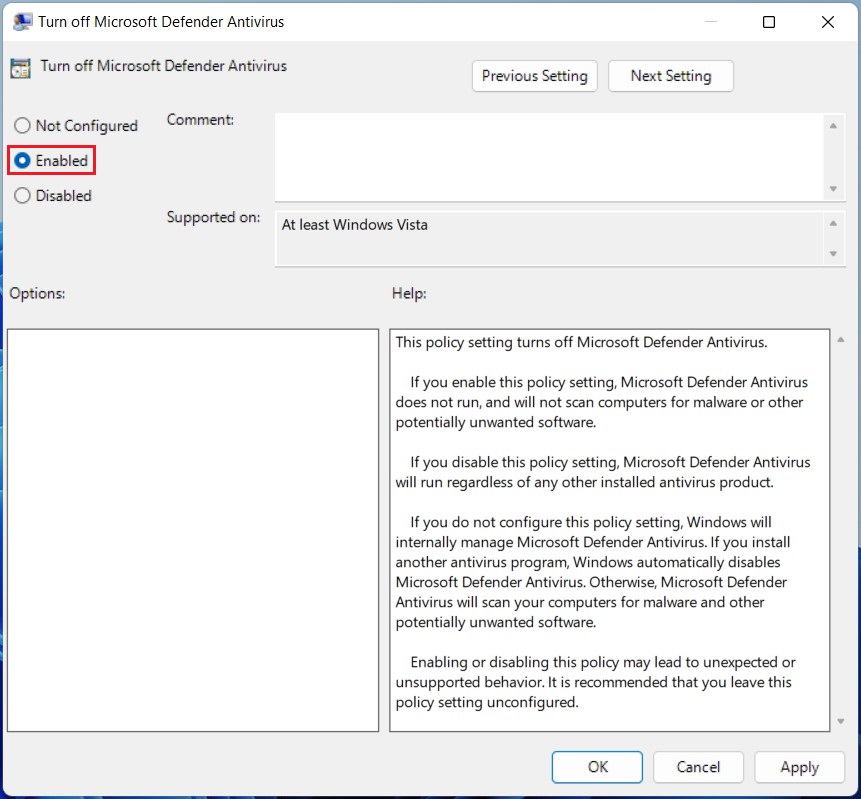Viewport: 861px width, 799px height.
Task: Select the Not Configured radio button
Action: pos(76,126)
